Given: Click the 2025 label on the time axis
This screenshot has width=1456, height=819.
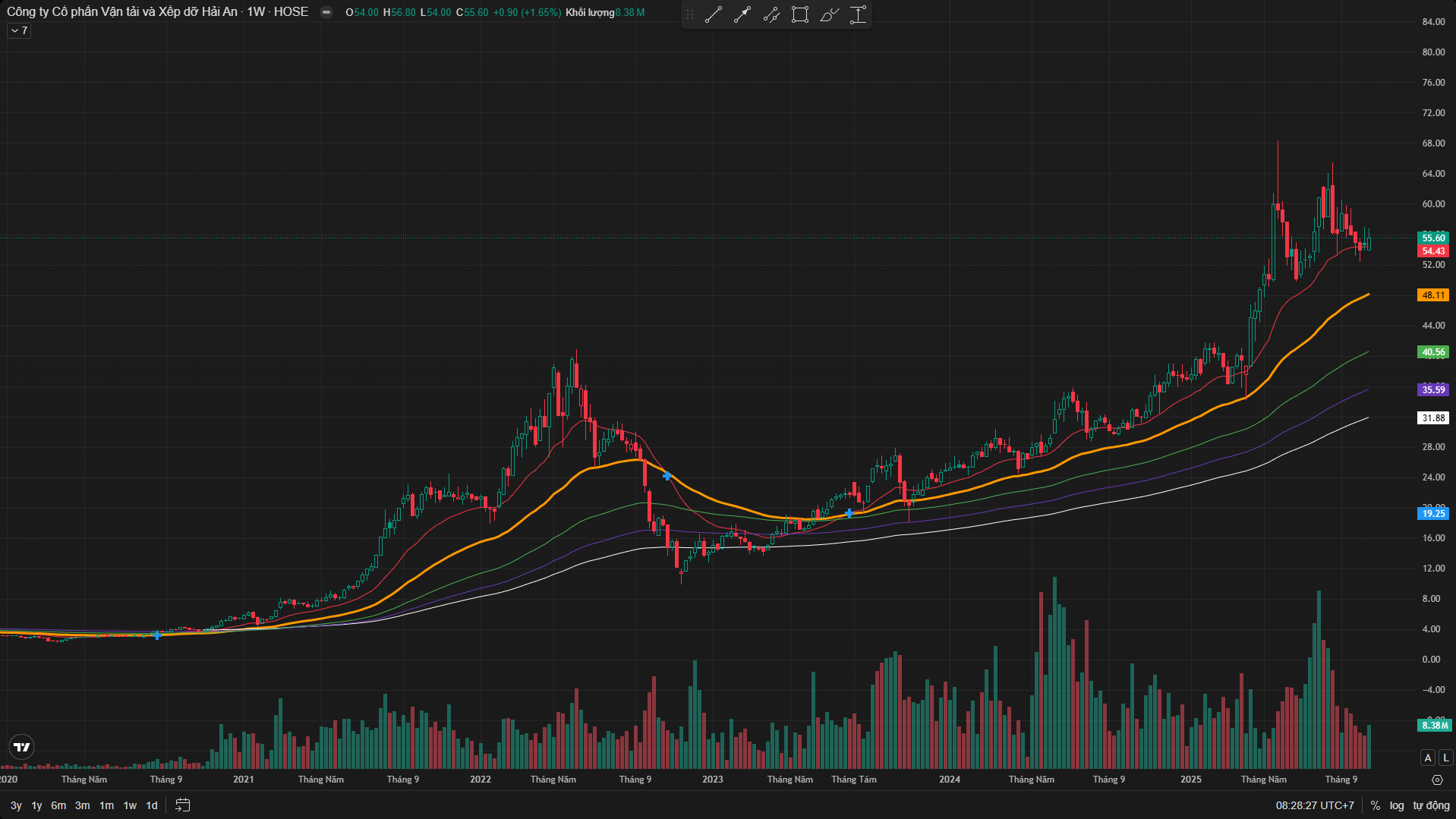Looking at the screenshot, I should click(1191, 780).
